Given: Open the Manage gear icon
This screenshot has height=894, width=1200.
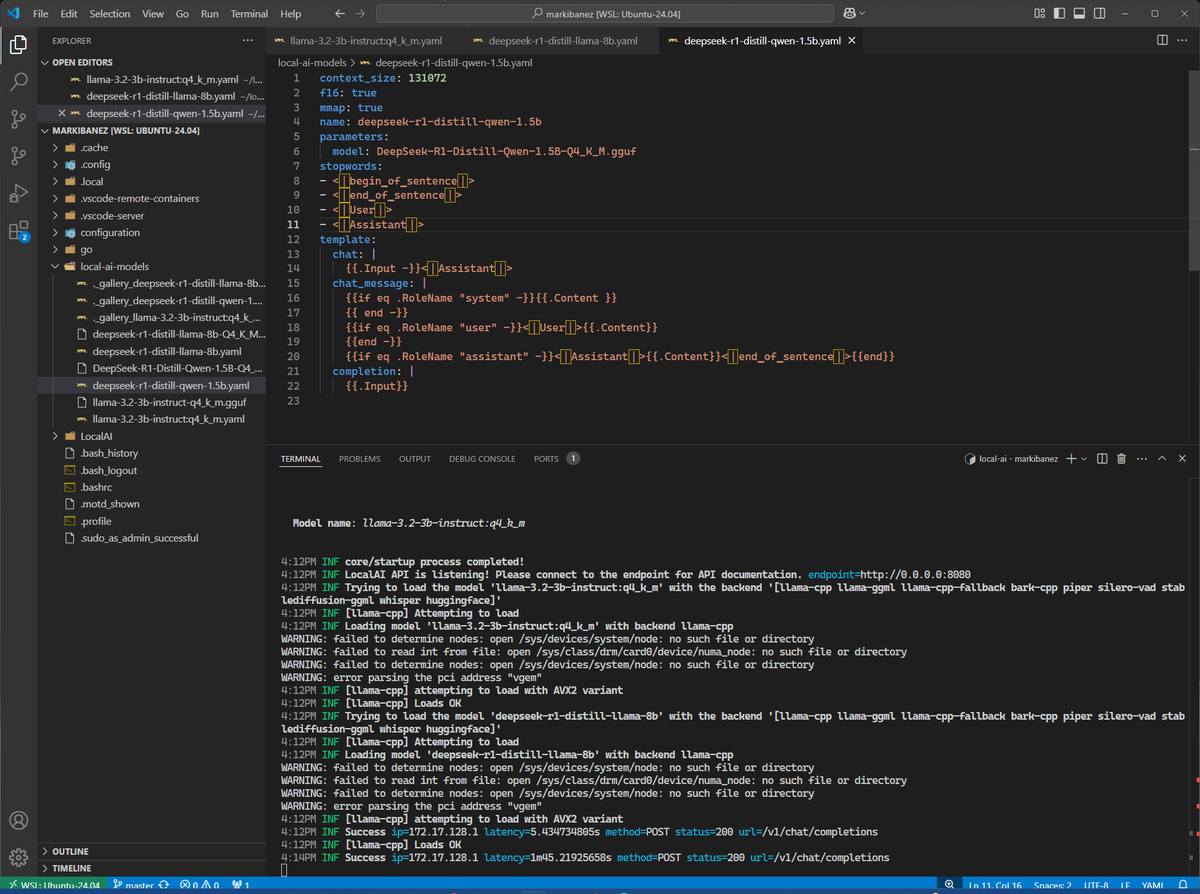Looking at the screenshot, I should click(x=18, y=858).
